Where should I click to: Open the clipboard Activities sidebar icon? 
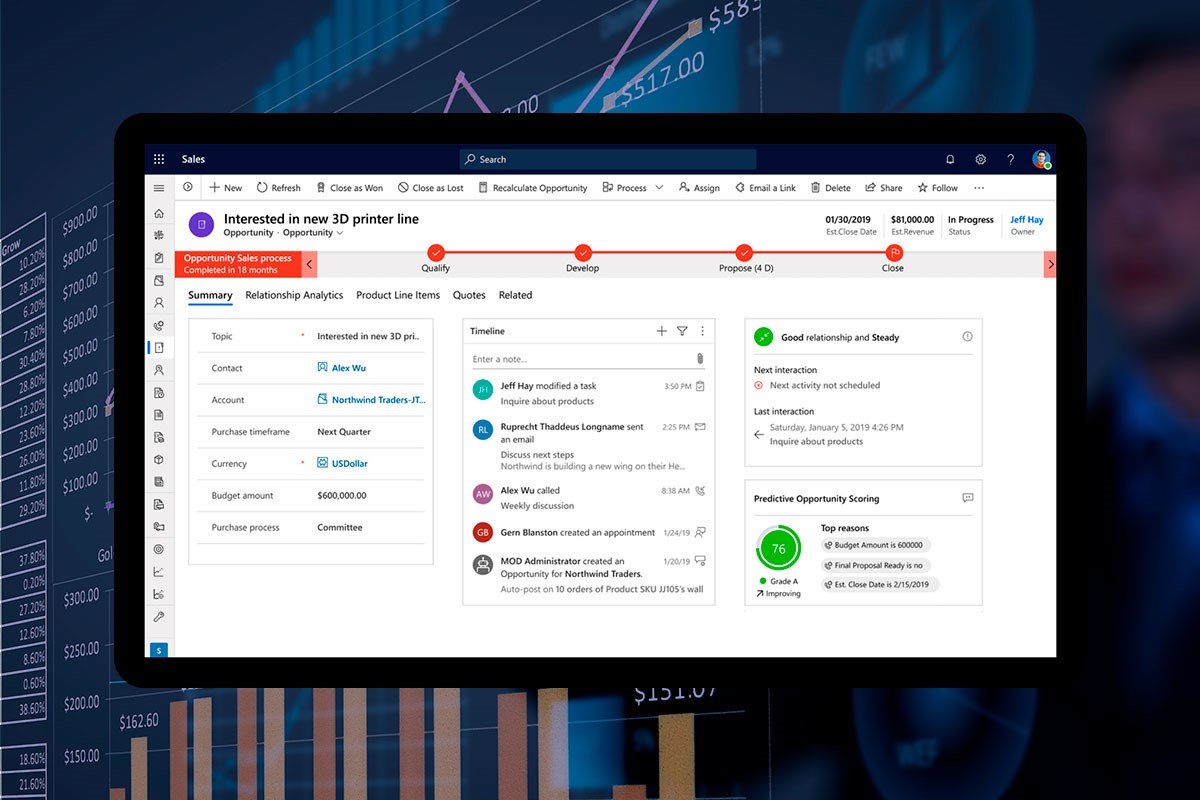coord(159,258)
